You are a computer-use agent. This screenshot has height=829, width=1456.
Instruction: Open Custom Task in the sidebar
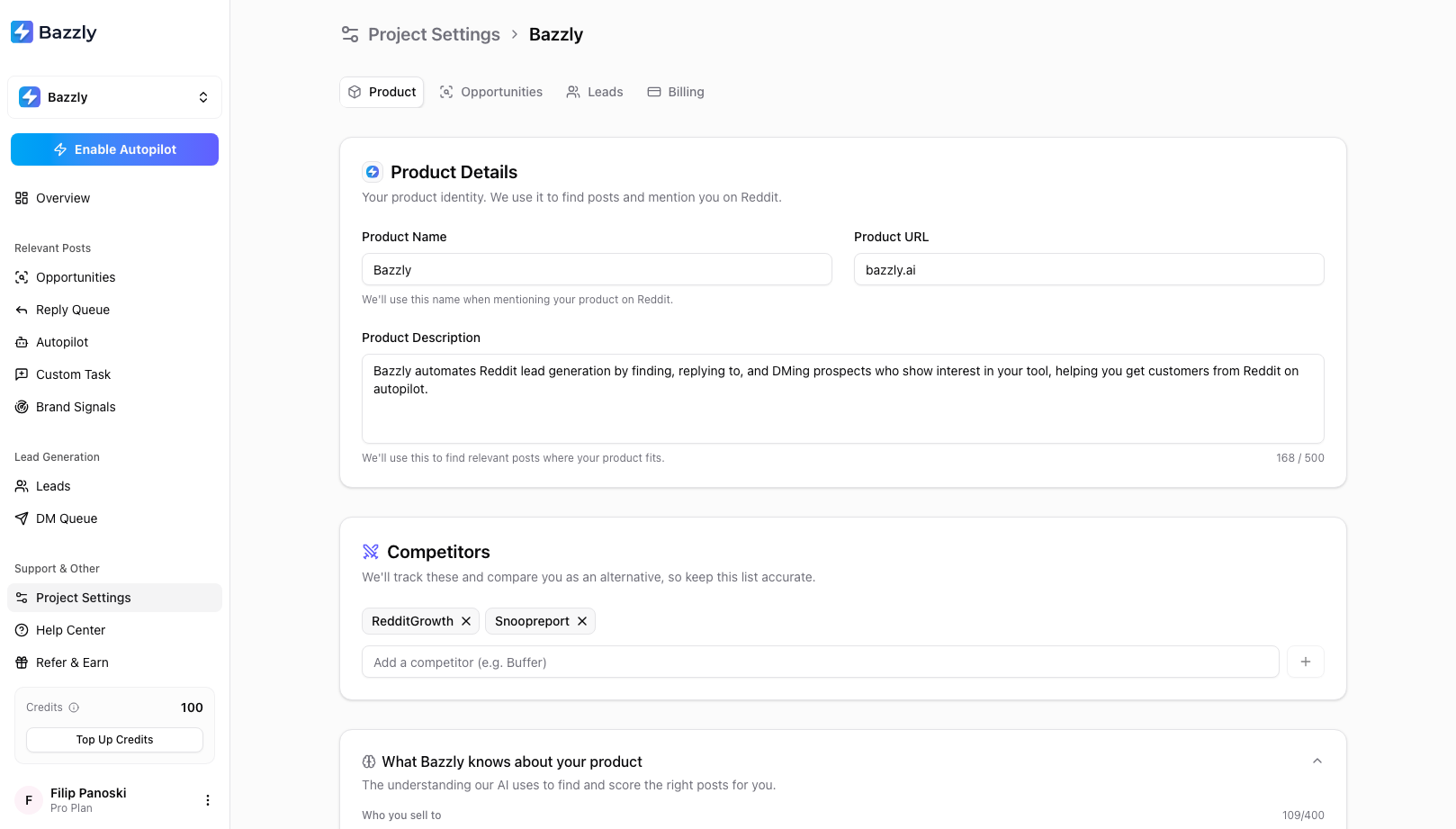coord(114,374)
